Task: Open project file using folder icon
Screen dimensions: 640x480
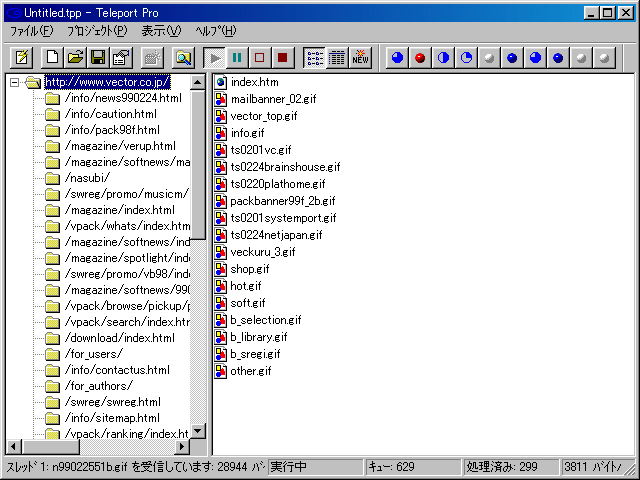Action: coord(75,58)
